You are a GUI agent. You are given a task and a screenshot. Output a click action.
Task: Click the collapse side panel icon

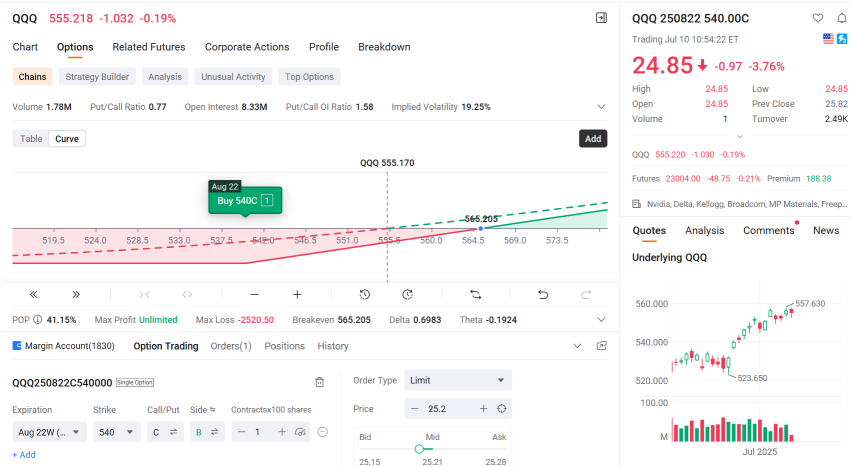coord(601,18)
